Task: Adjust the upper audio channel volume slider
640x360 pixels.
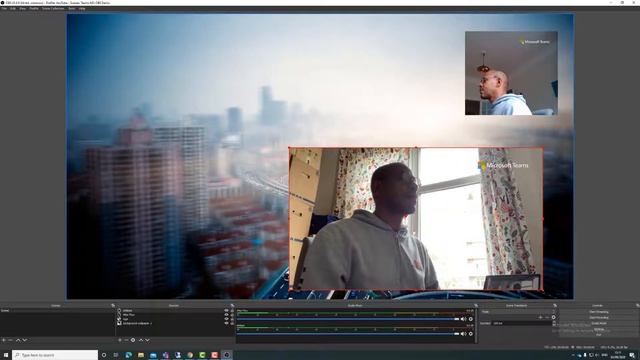Action: click(x=348, y=319)
